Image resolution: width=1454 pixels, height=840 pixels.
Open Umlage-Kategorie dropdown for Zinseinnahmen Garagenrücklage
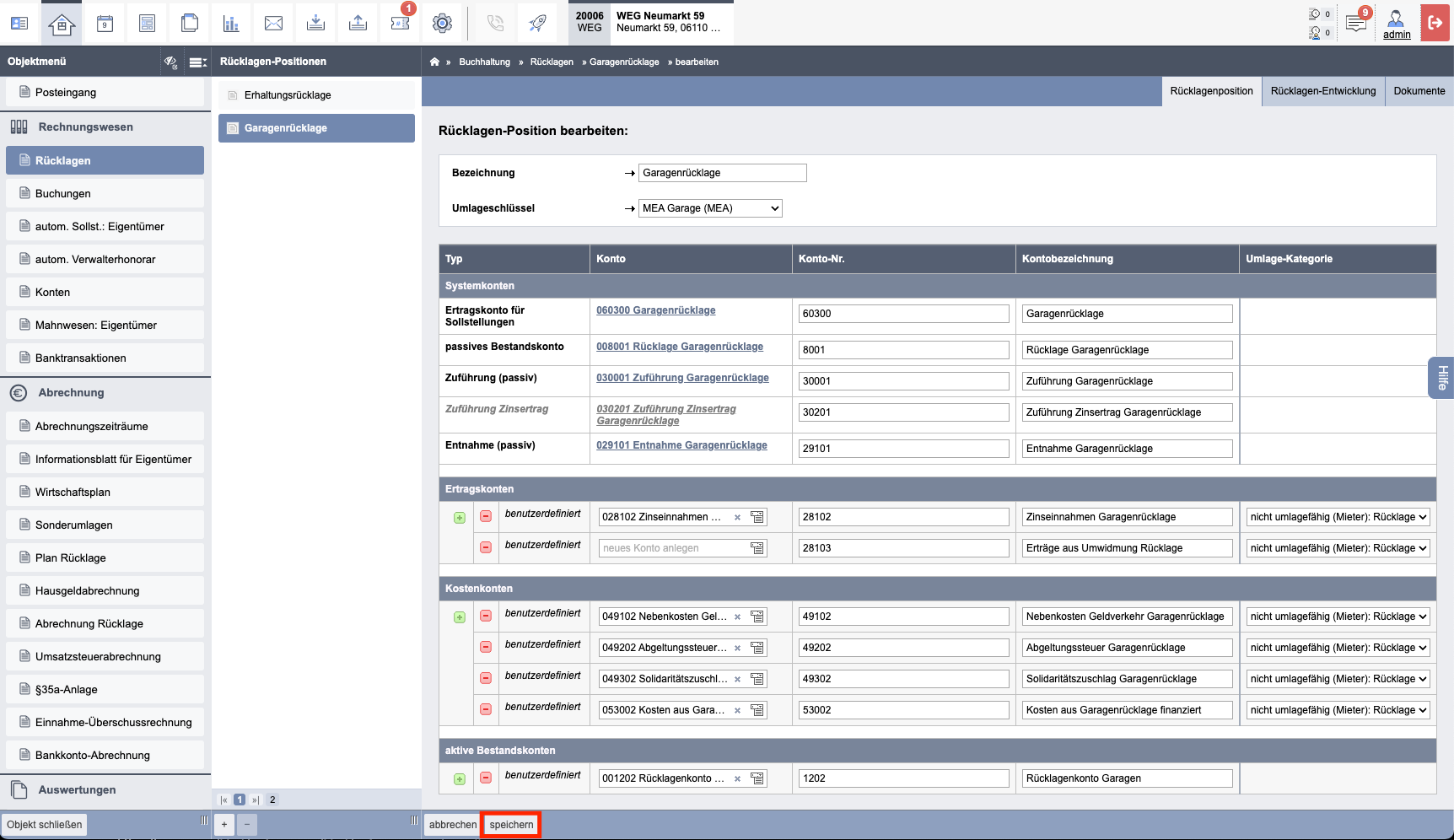tap(1338, 517)
